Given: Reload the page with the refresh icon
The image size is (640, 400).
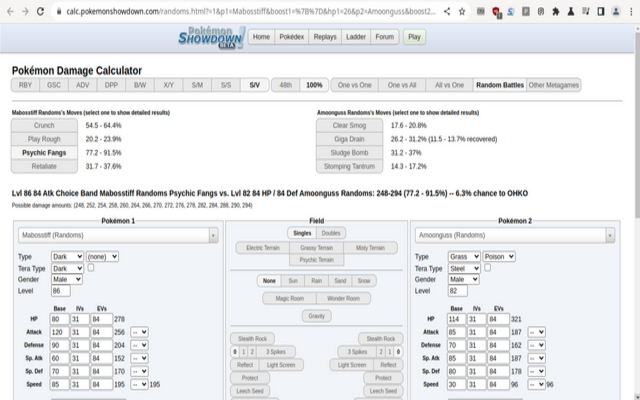Looking at the screenshot, I should (x=50, y=11).
